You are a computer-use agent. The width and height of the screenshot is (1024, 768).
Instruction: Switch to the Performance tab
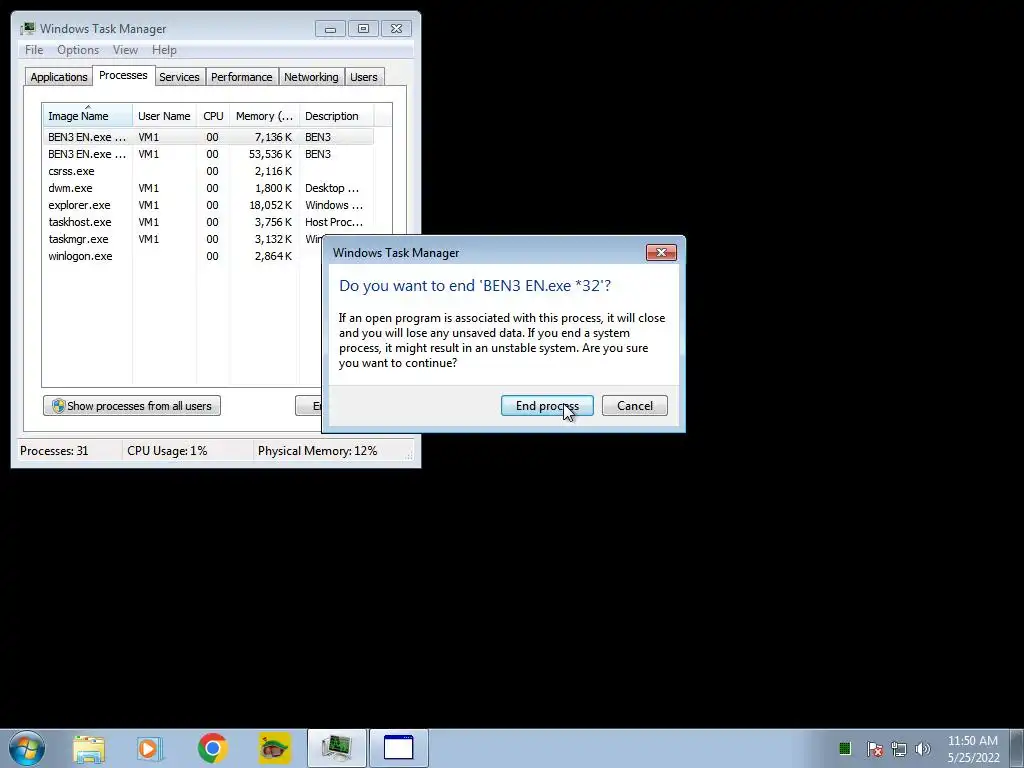coord(242,77)
